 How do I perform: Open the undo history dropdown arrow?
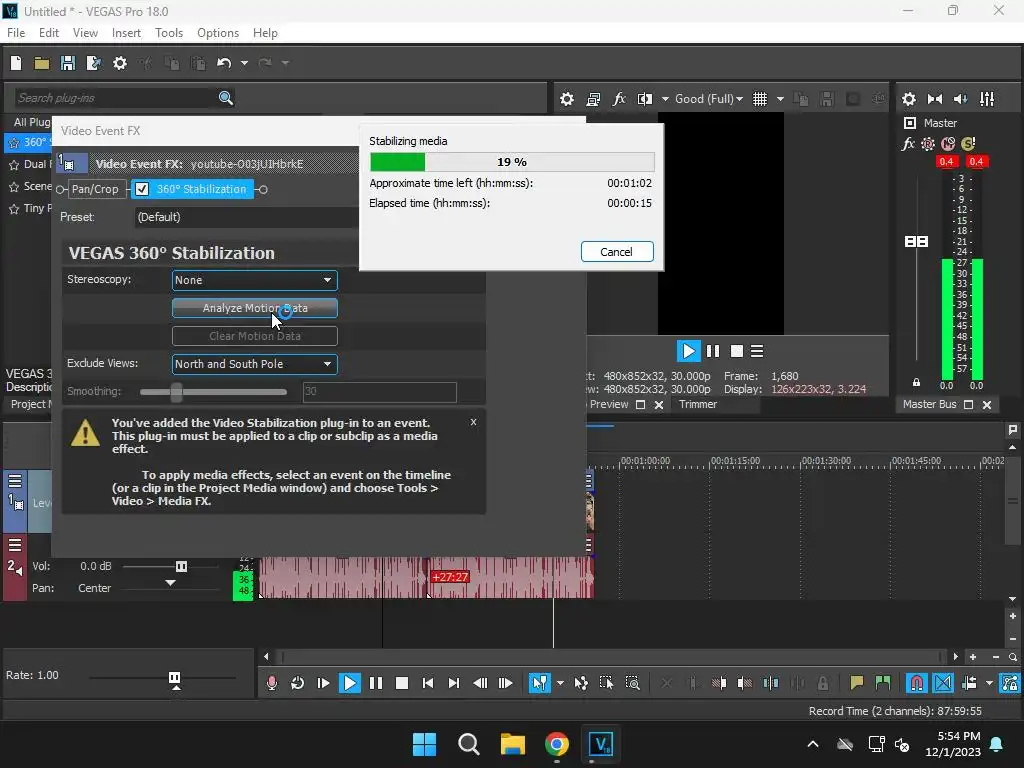[x=244, y=63]
